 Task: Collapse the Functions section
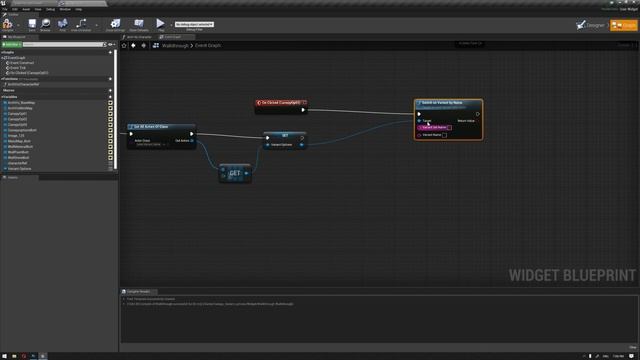[x=2, y=79]
